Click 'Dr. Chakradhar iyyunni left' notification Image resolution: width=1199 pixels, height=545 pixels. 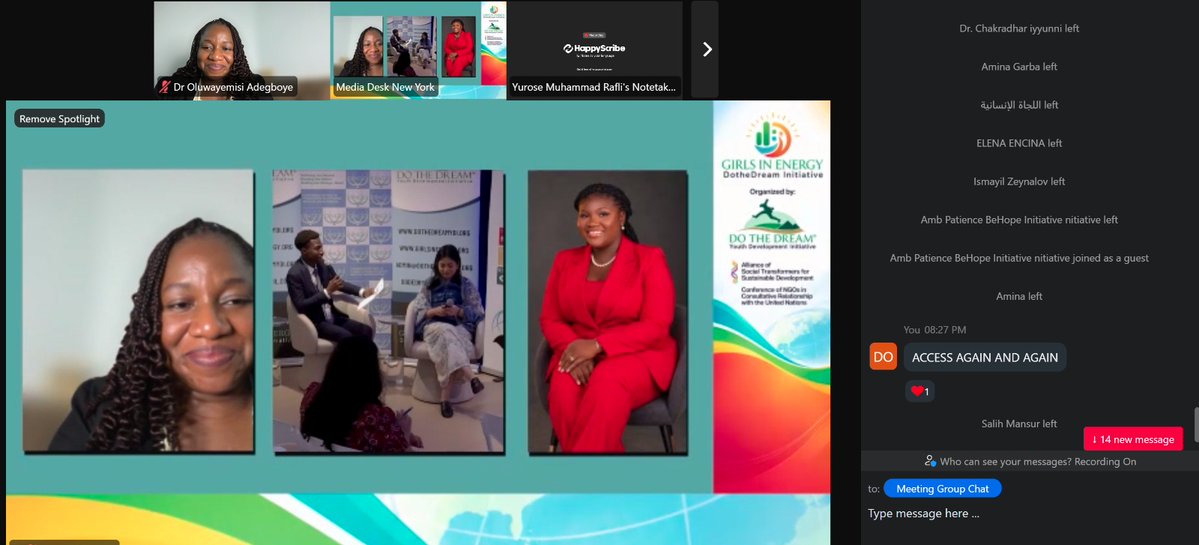tap(1019, 28)
